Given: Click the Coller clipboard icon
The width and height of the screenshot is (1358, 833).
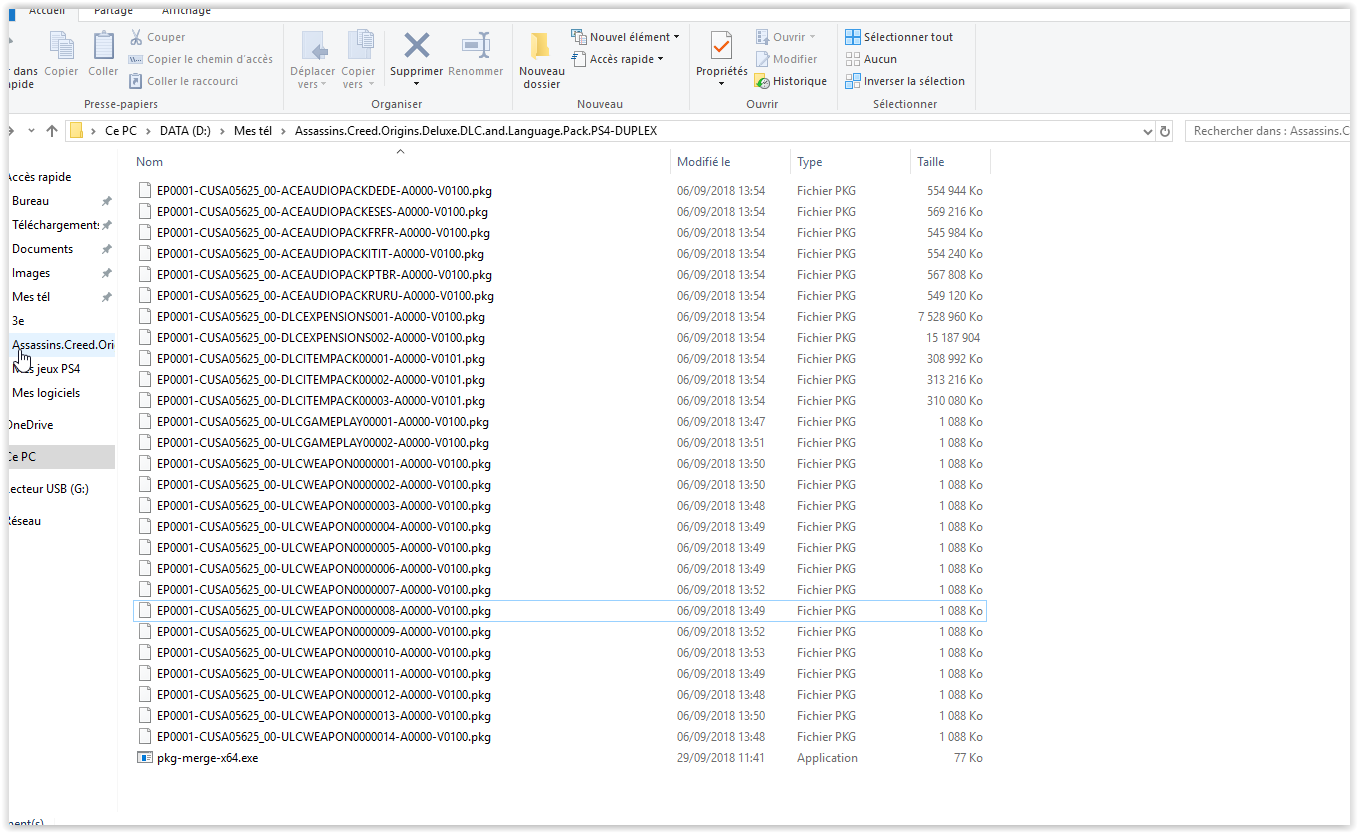Looking at the screenshot, I should tap(103, 46).
